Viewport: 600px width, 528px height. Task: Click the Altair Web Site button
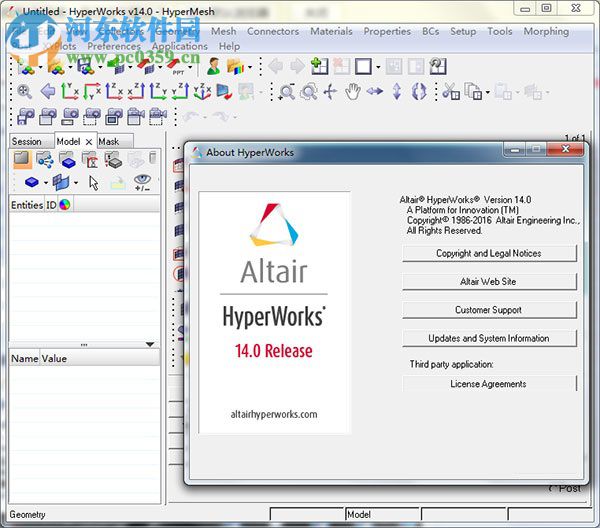coord(489,282)
